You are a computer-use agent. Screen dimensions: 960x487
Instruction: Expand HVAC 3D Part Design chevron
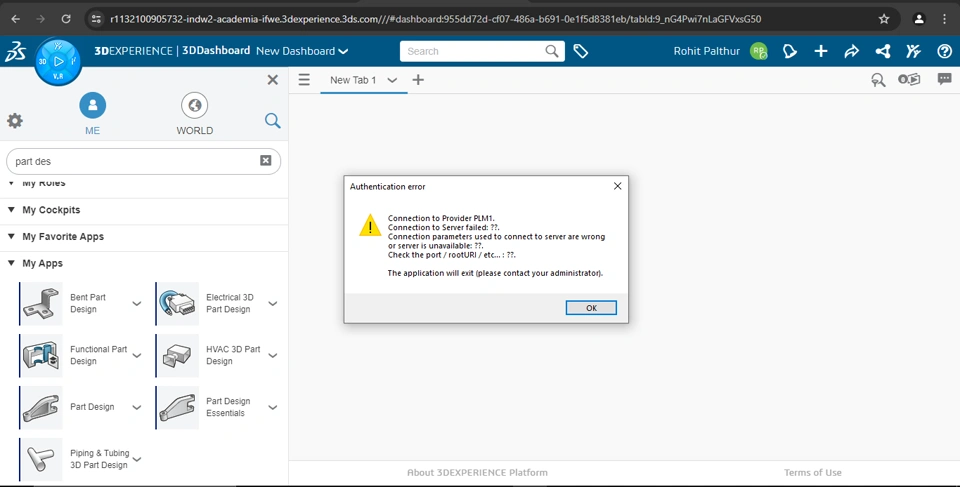pos(273,356)
